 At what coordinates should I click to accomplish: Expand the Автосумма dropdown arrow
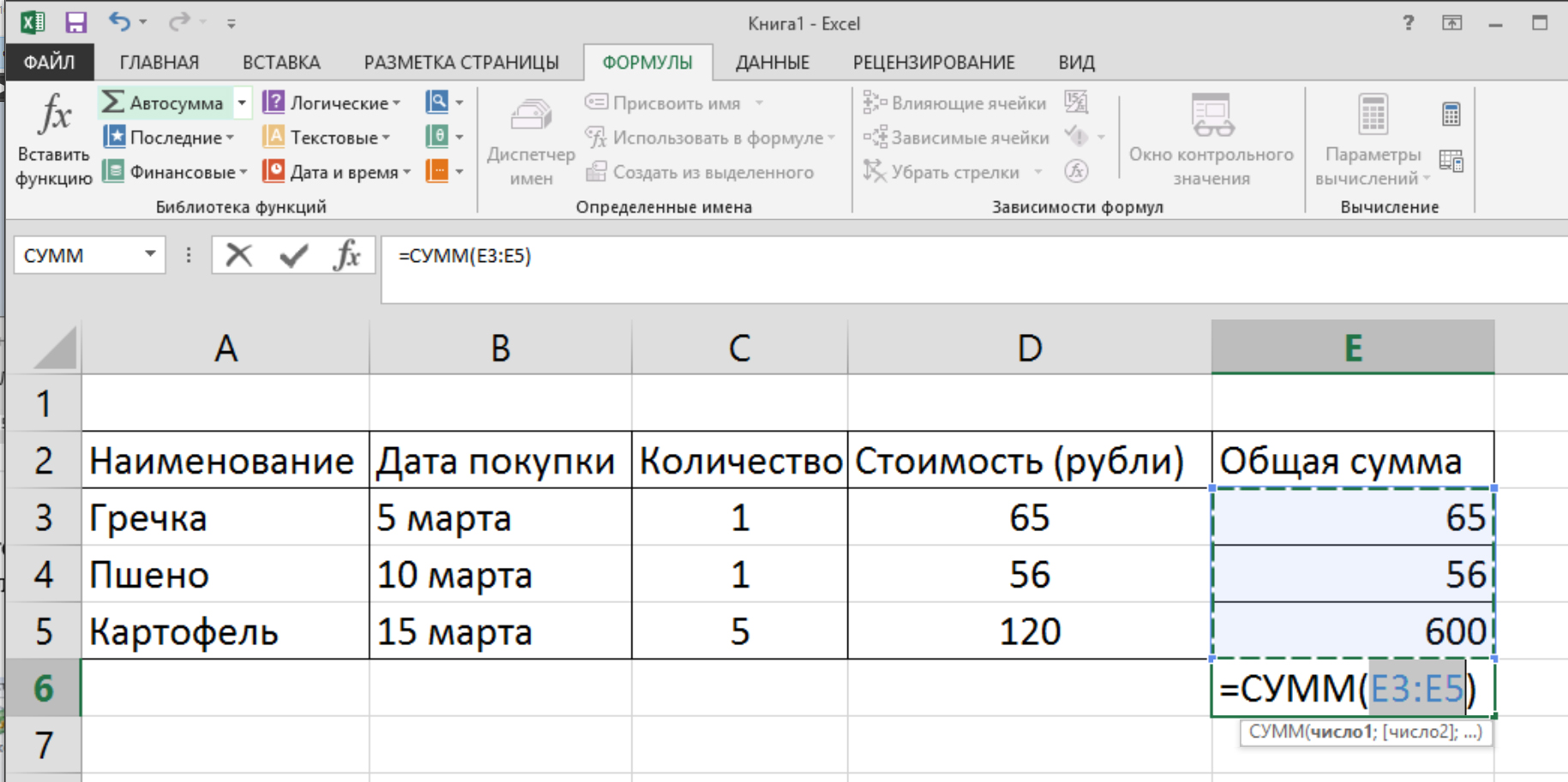242,103
